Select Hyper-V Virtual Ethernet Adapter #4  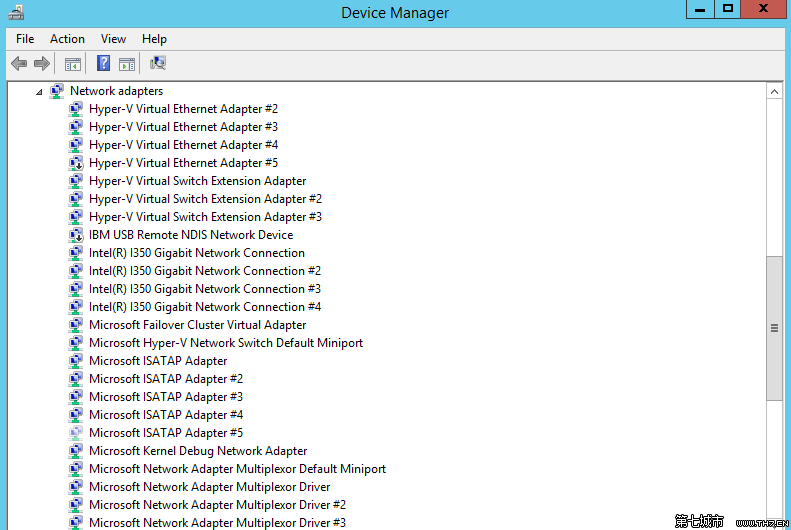183,145
